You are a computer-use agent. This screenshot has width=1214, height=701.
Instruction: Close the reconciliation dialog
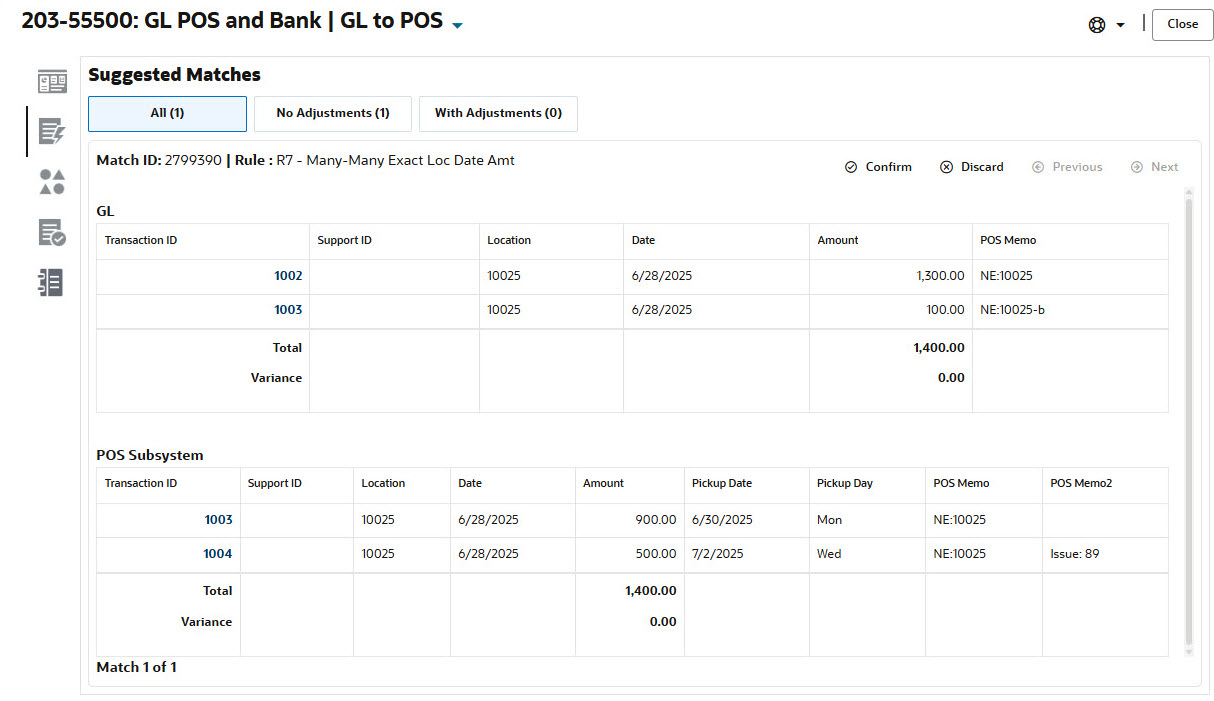[x=1182, y=24]
